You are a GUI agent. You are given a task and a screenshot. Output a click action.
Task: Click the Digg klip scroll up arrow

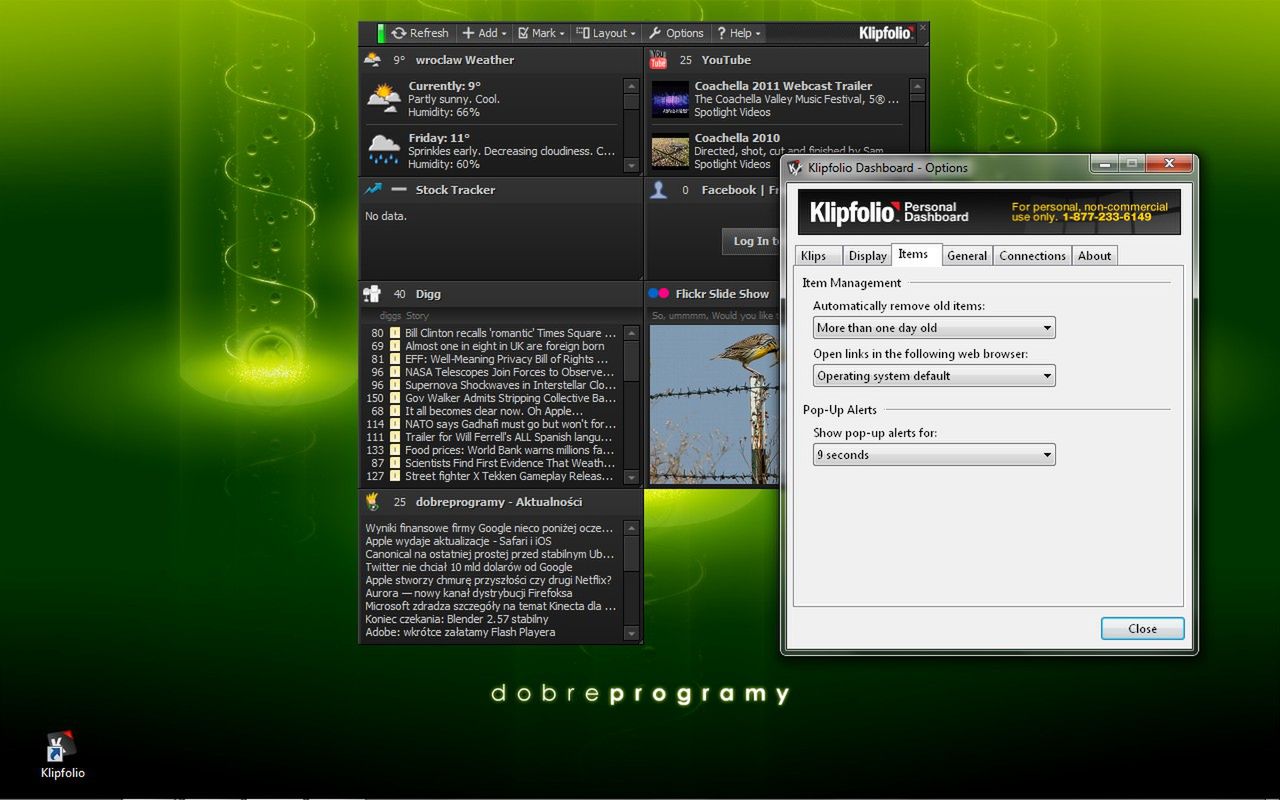click(631, 332)
